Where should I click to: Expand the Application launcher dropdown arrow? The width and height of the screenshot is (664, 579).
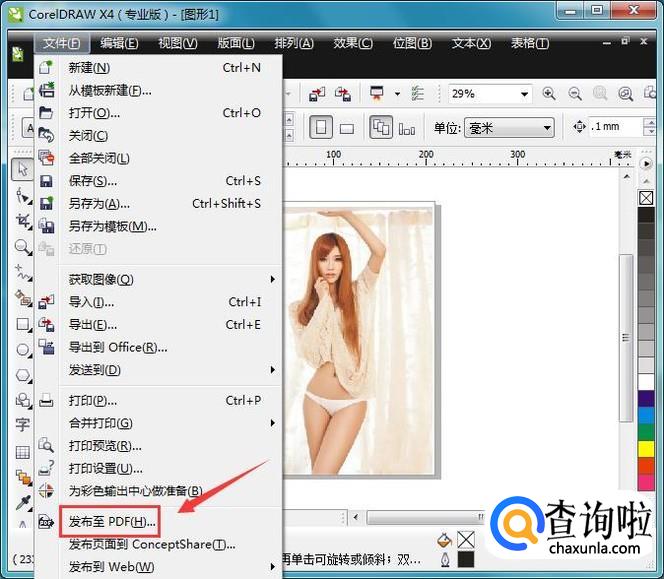(x=397, y=94)
